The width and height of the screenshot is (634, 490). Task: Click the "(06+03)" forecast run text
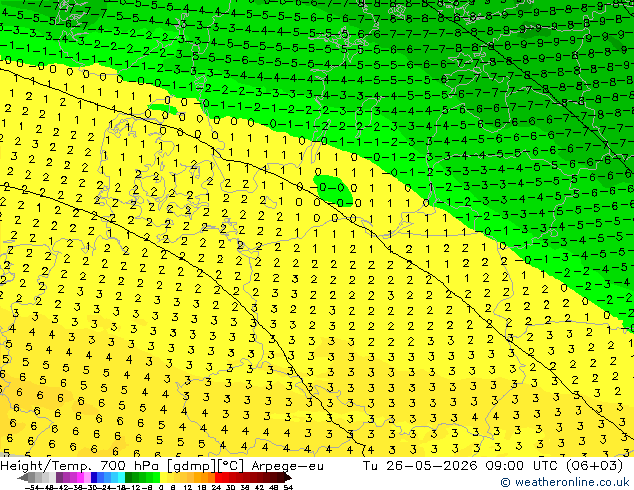pos(594,466)
